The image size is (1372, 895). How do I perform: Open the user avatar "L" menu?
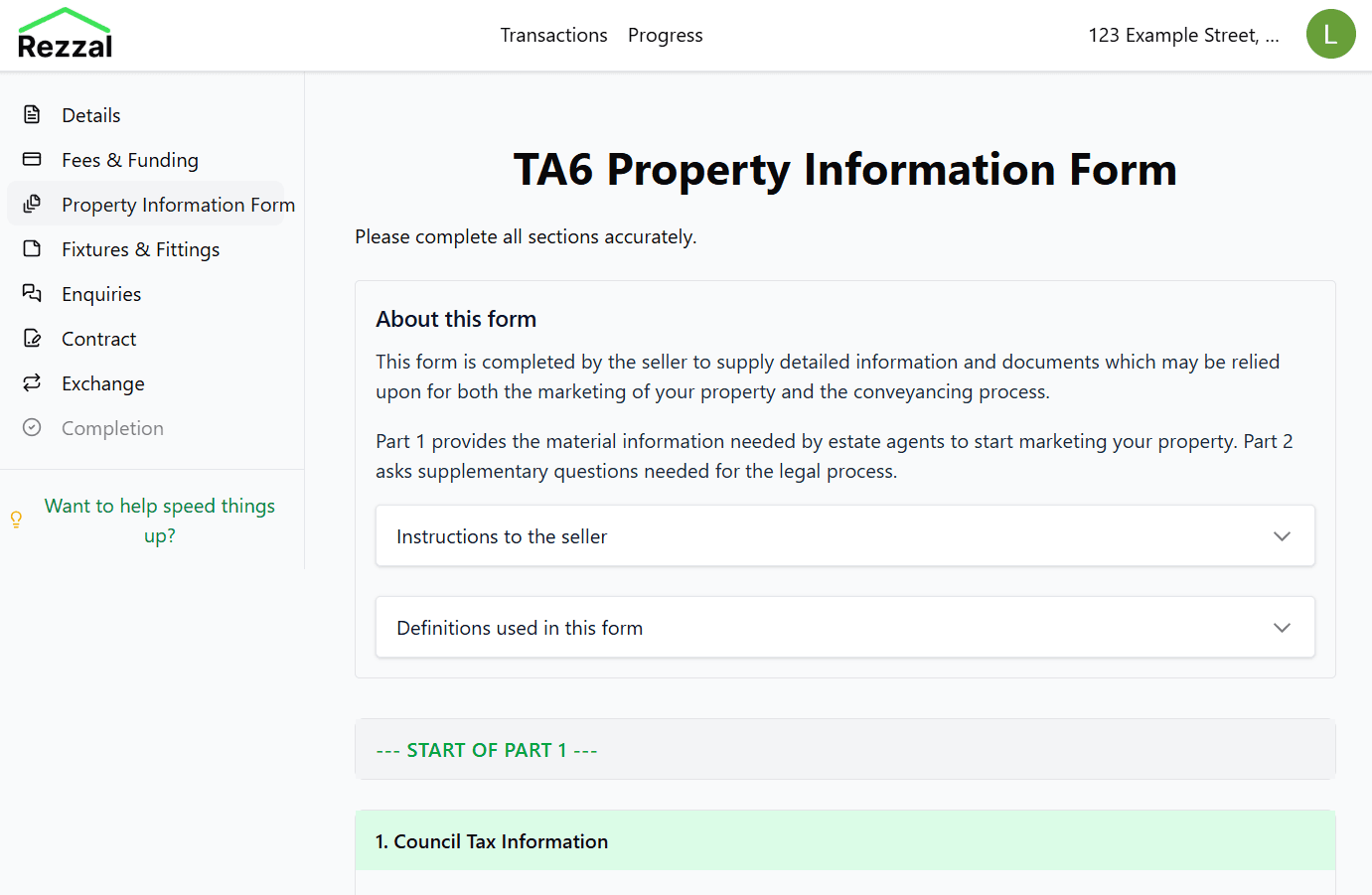coord(1330,35)
